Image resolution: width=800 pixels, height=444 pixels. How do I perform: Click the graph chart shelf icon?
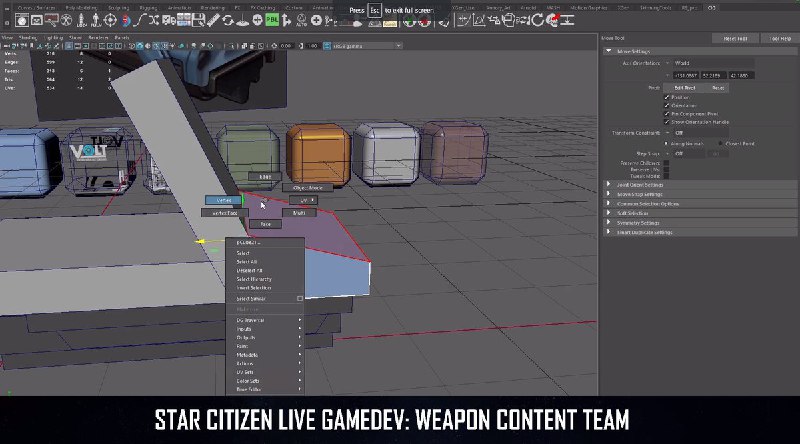coord(478,20)
